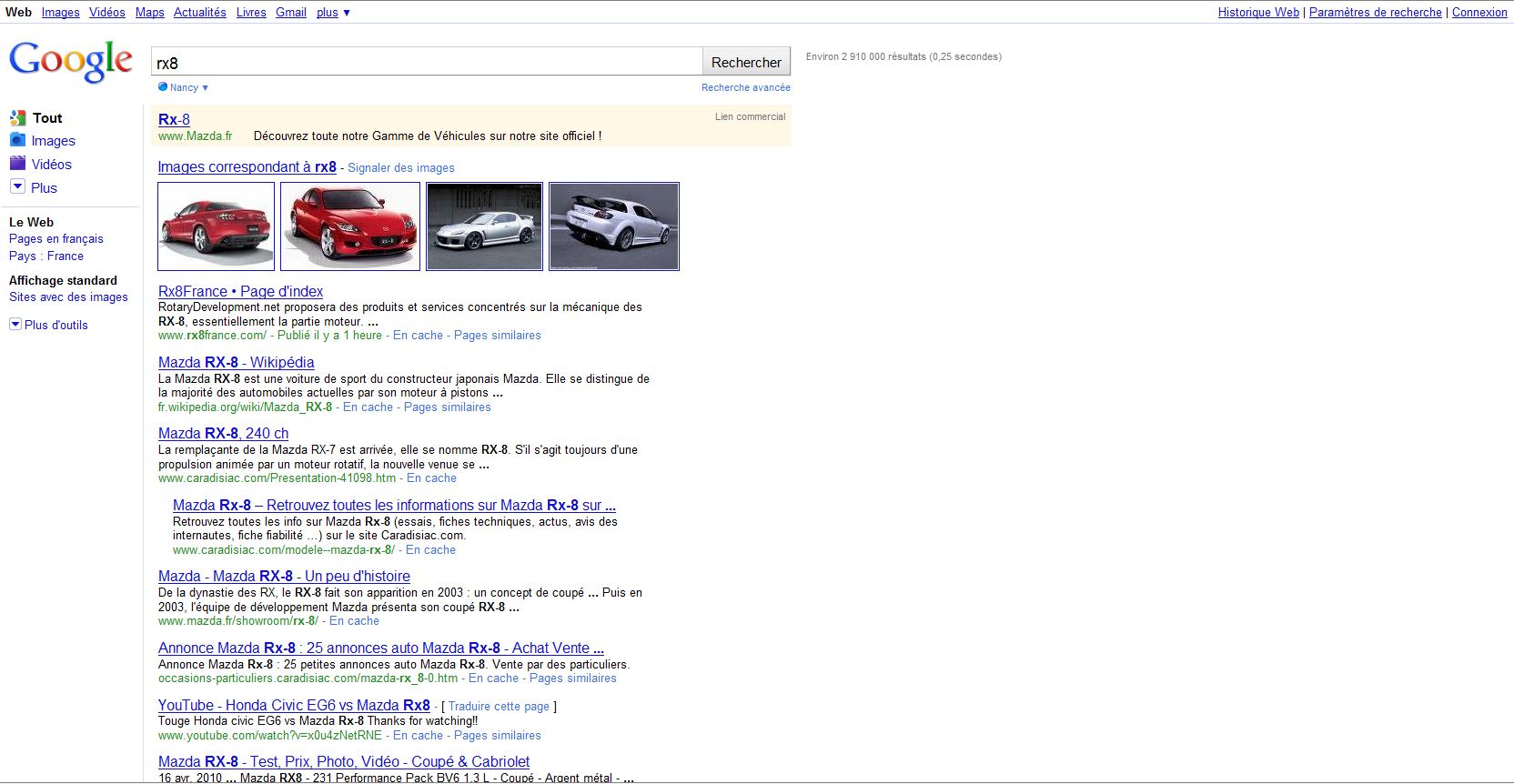
Task: Expand Plus d'outils options
Action: coord(15,325)
